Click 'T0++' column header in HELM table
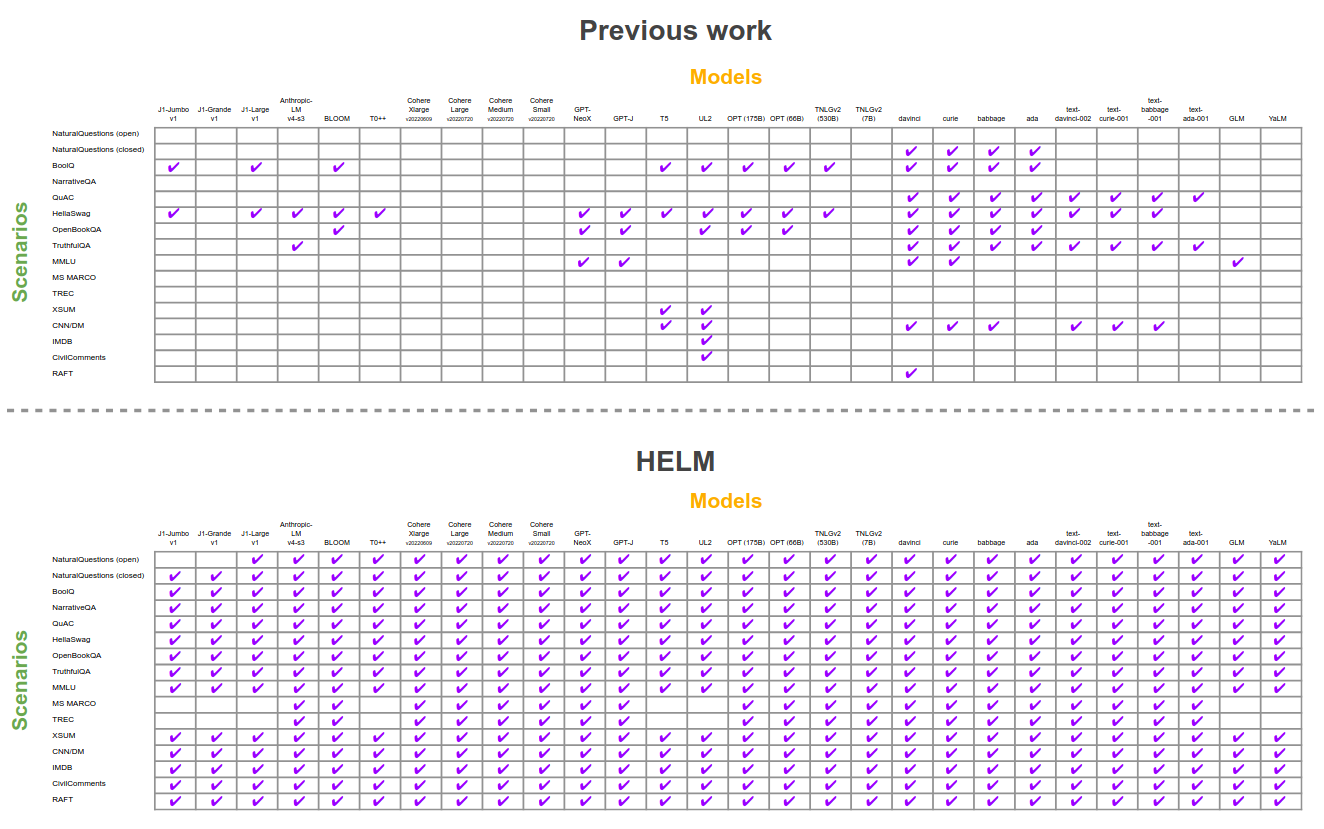 click(378, 543)
